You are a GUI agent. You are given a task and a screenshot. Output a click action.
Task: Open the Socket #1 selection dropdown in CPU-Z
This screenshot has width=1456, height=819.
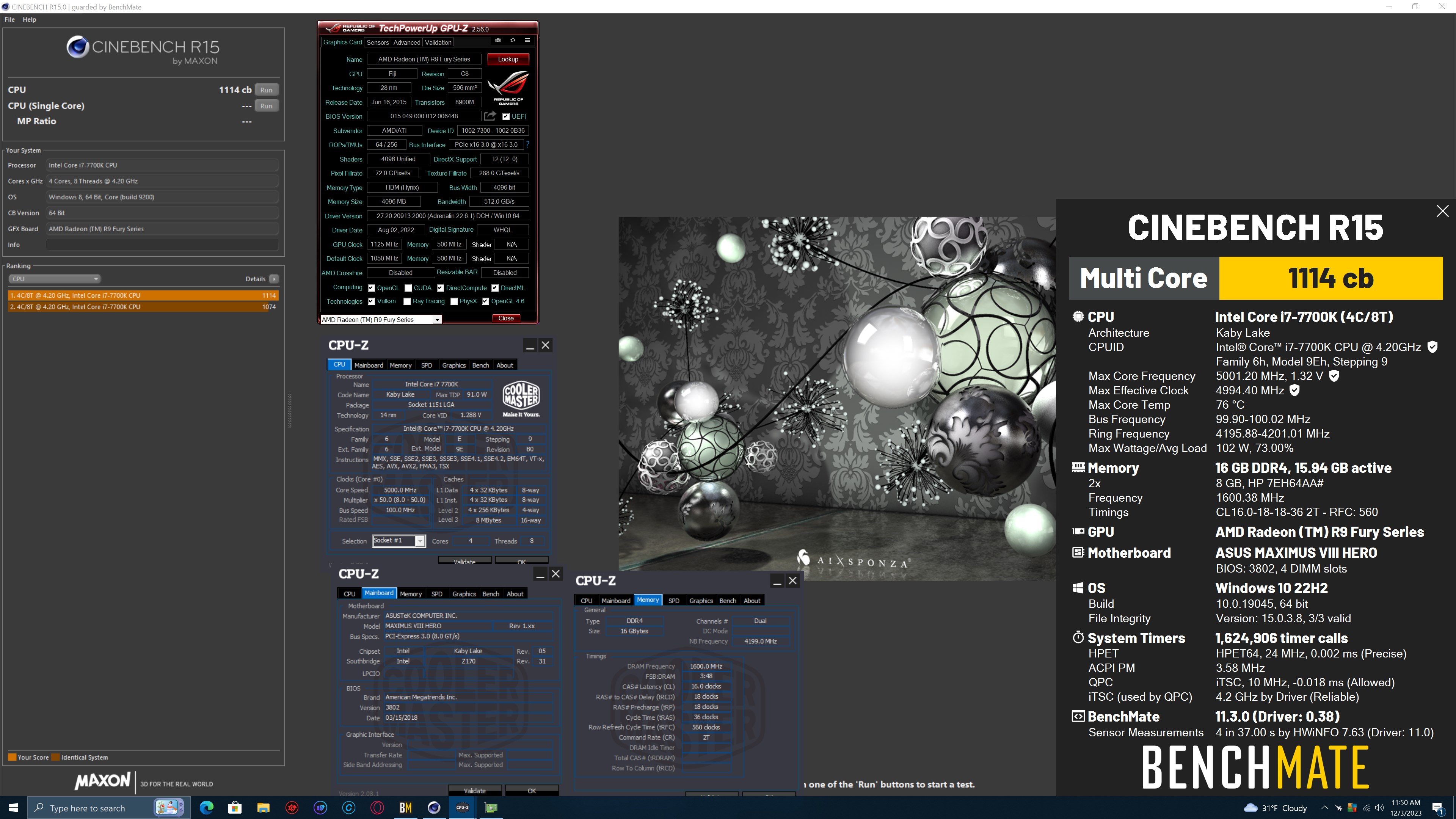tap(399, 541)
